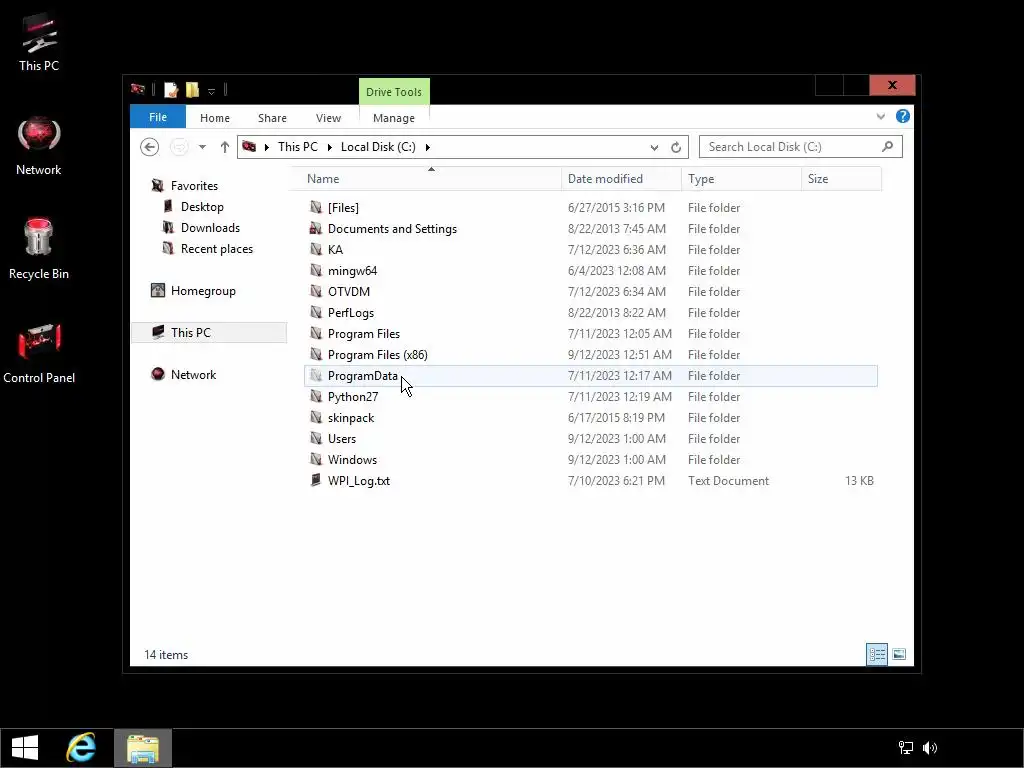Click the Help question mark icon
1024x768 pixels.
(x=903, y=116)
